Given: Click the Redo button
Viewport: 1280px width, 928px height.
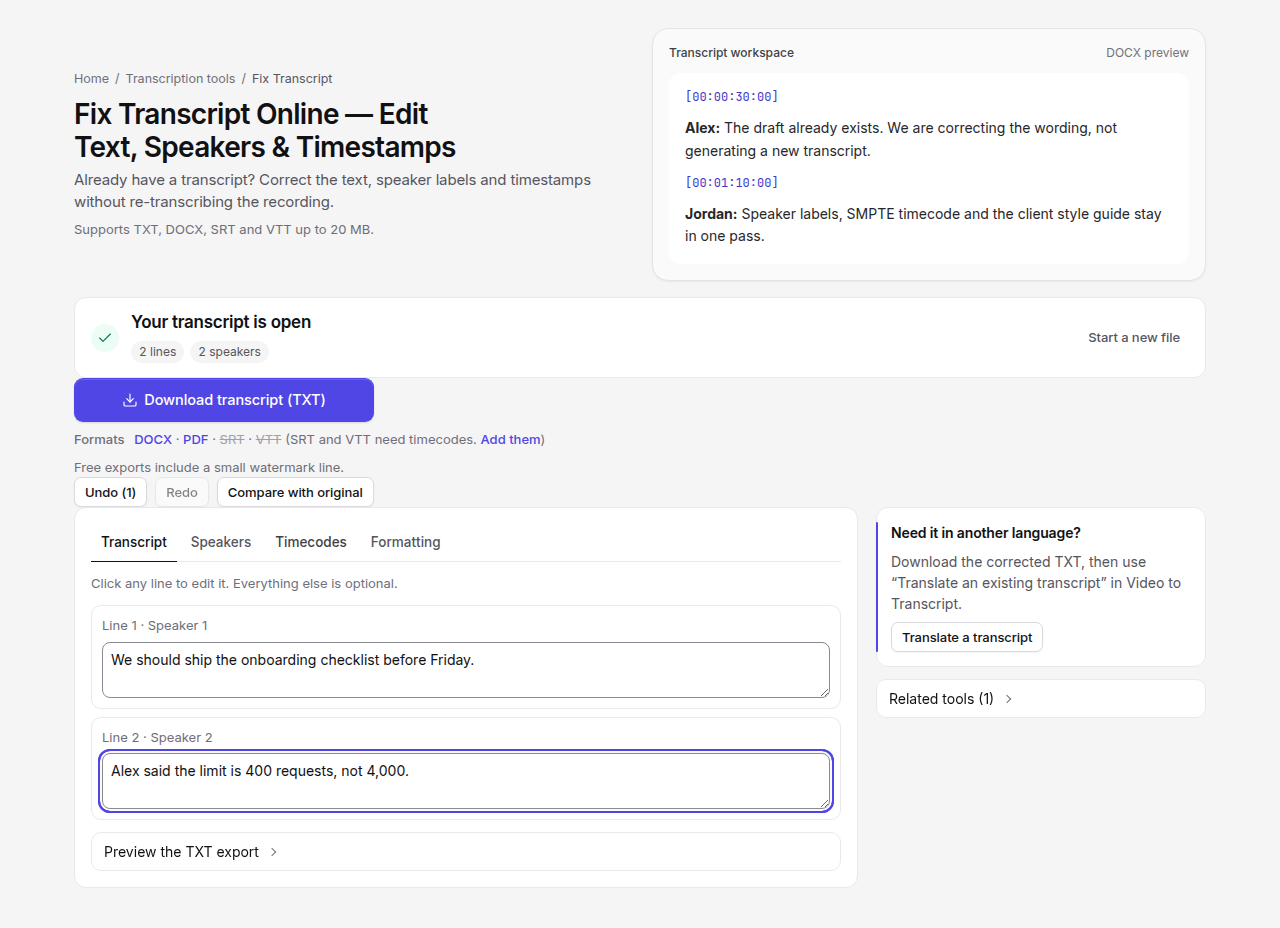Looking at the screenshot, I should [182, 492].
